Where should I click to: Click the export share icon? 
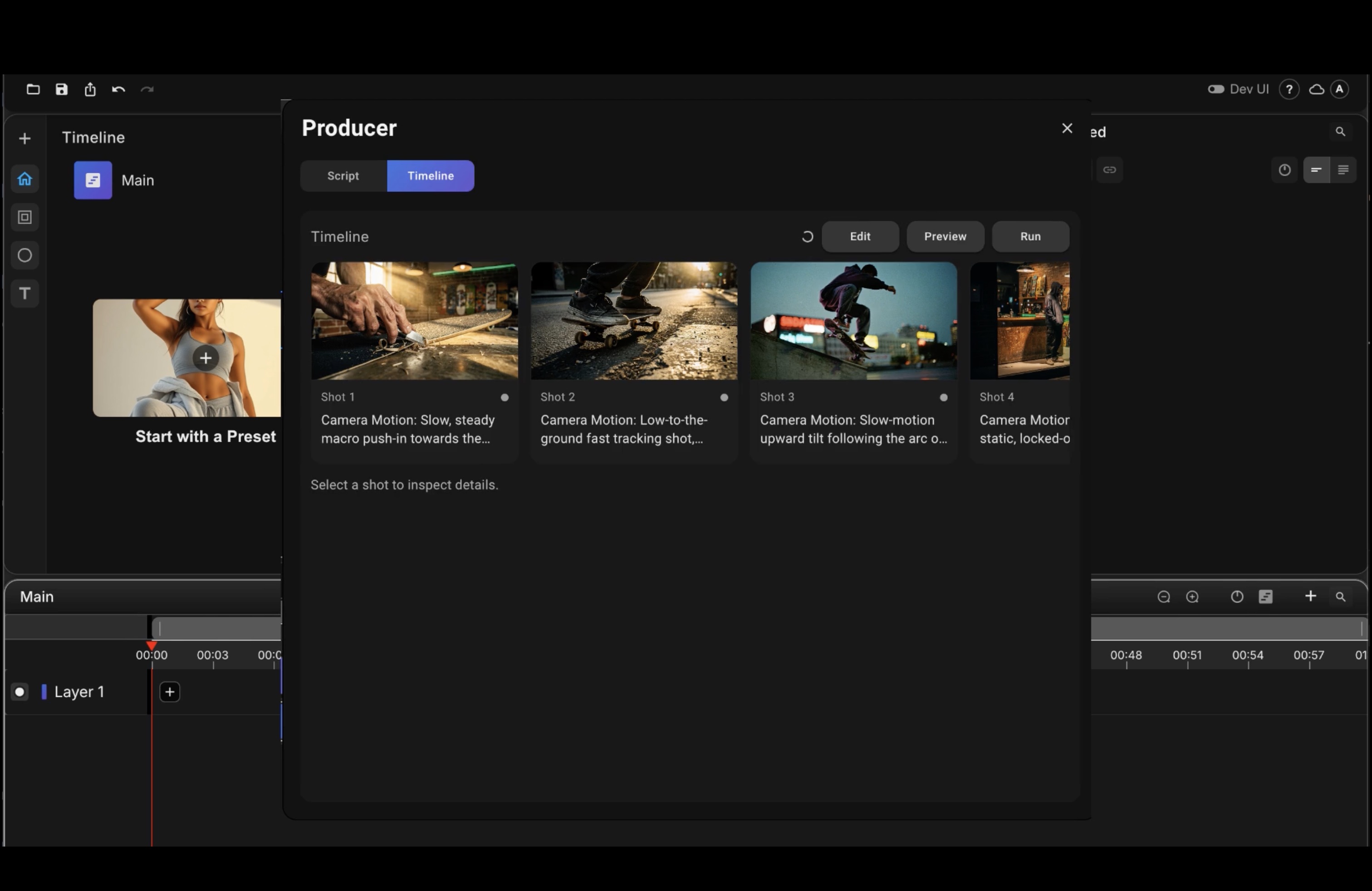(x=90, y=89)
